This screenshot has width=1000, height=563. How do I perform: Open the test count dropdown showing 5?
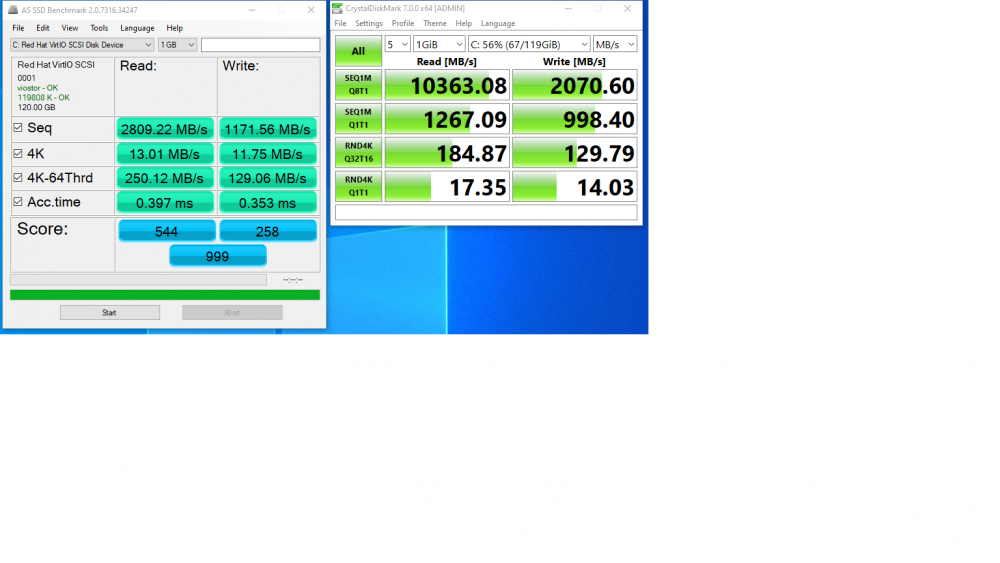pyautogui.click(x=397, y=44)
